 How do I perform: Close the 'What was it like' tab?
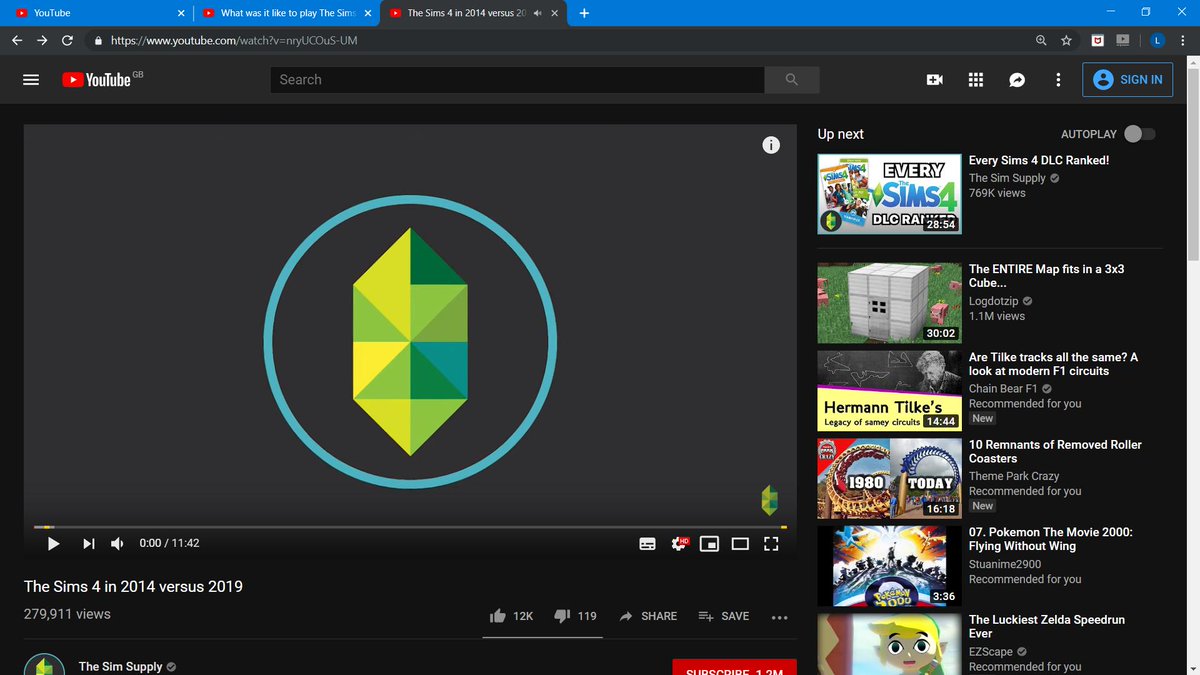tap(368, 13)
